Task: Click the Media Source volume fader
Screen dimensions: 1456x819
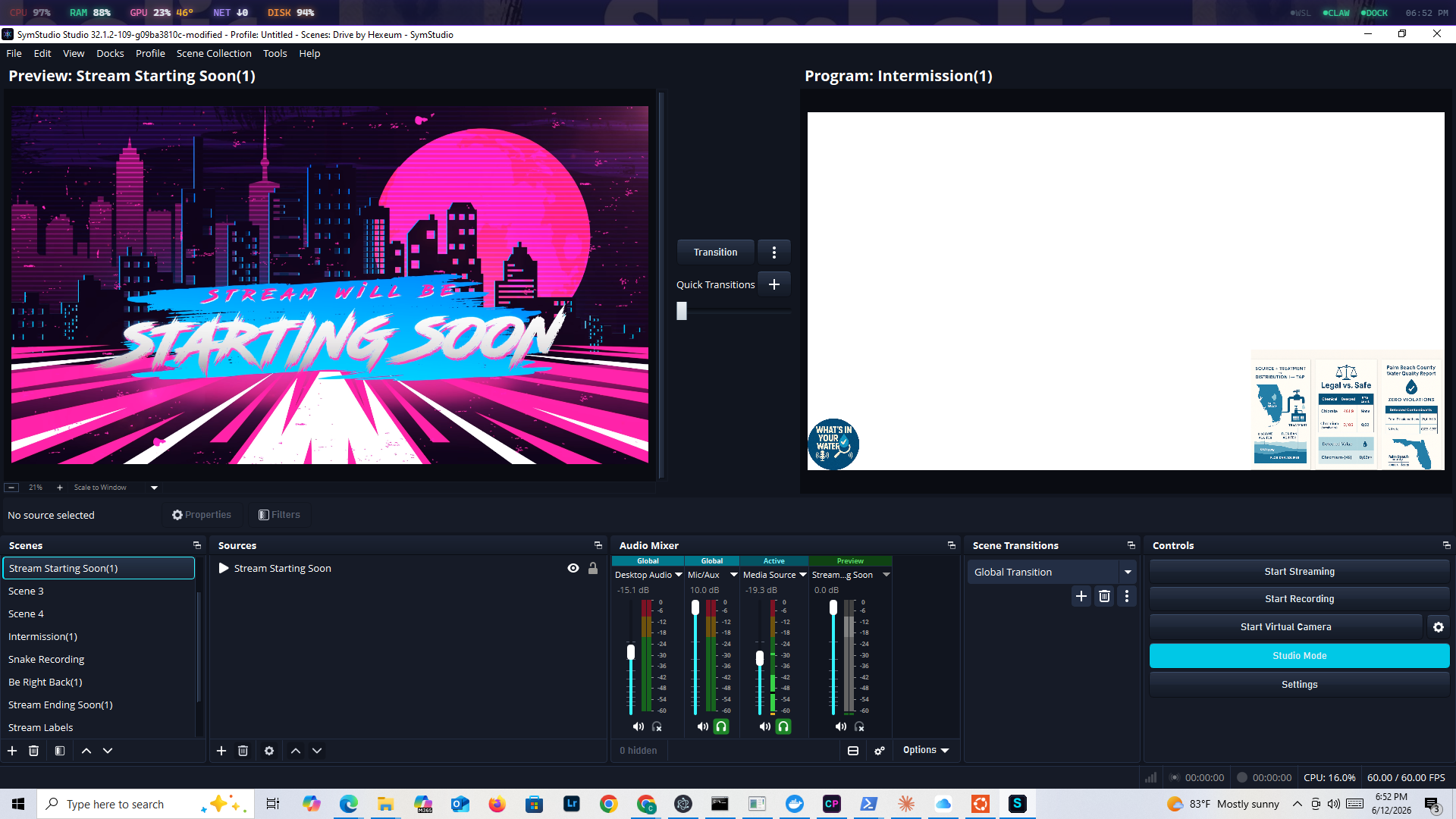Action: pos(760,658)
